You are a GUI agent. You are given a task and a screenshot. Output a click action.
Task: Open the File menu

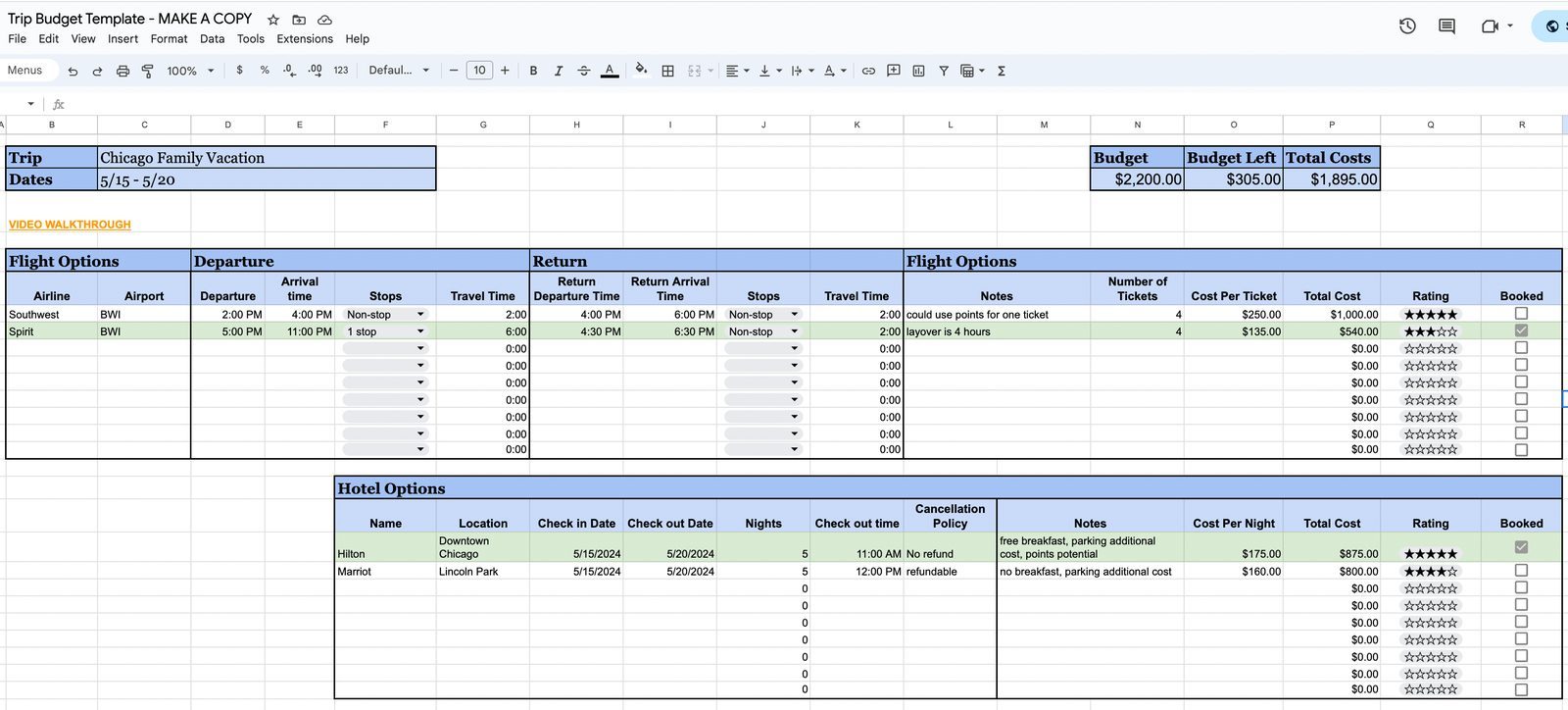coord(17,39)
